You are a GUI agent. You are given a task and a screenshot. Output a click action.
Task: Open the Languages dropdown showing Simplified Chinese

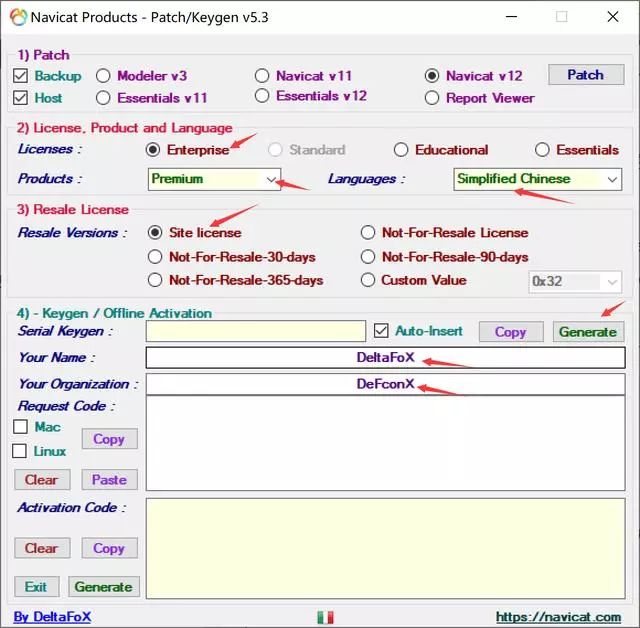point(538,179)
